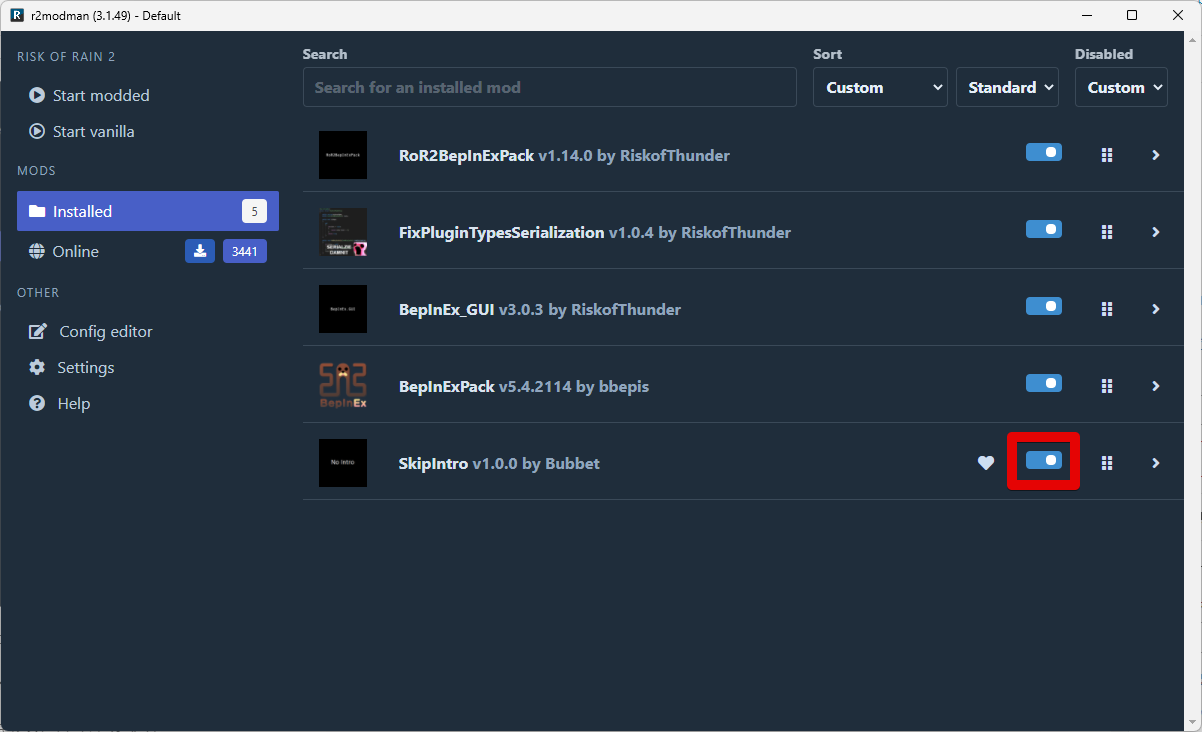Click the BepInExPack mod thumbnail icon
The width and height of the screenshot is (1202, 732).
(x=343, y=386)
